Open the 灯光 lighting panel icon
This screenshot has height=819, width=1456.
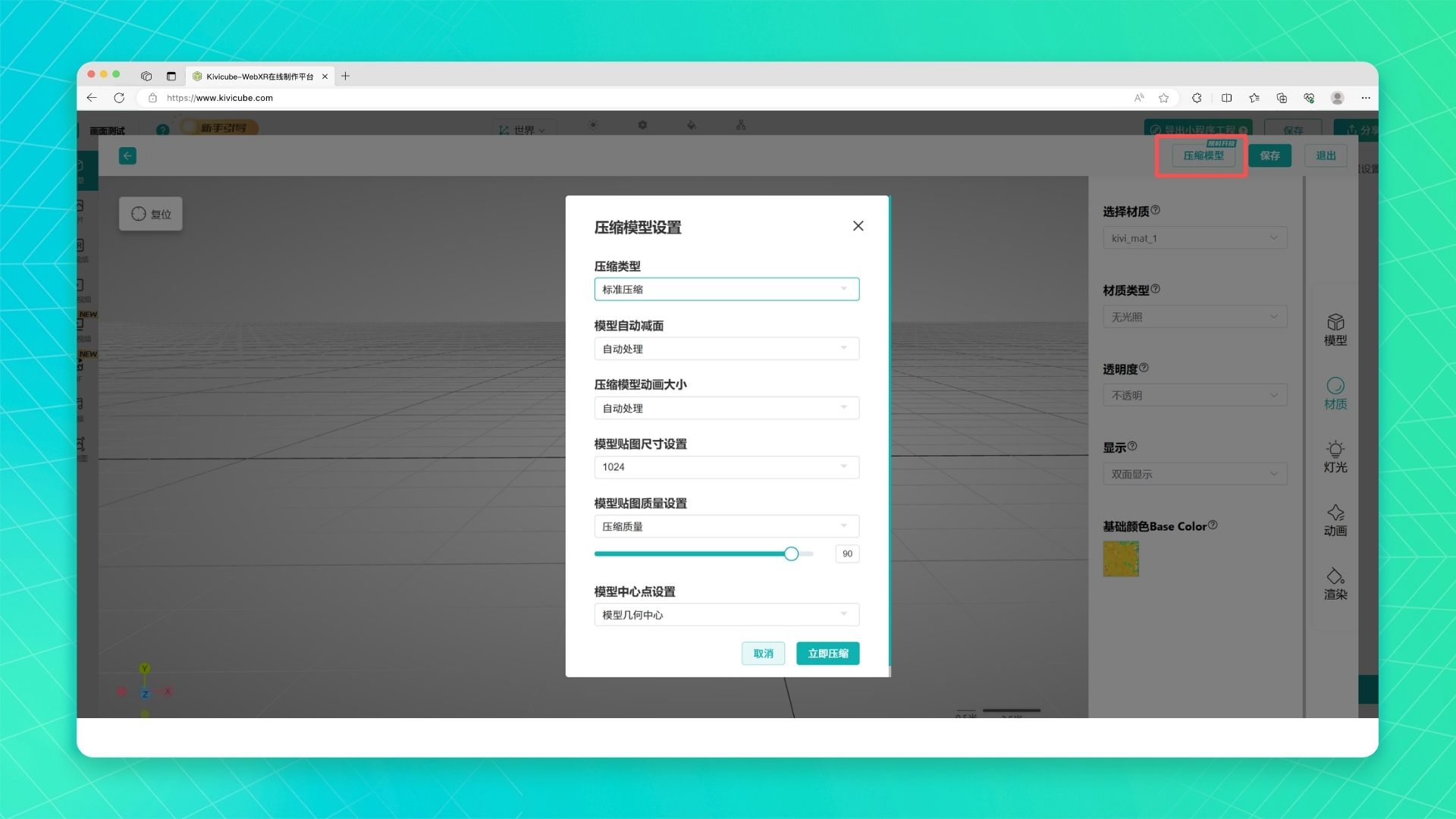click(1335, 456)
